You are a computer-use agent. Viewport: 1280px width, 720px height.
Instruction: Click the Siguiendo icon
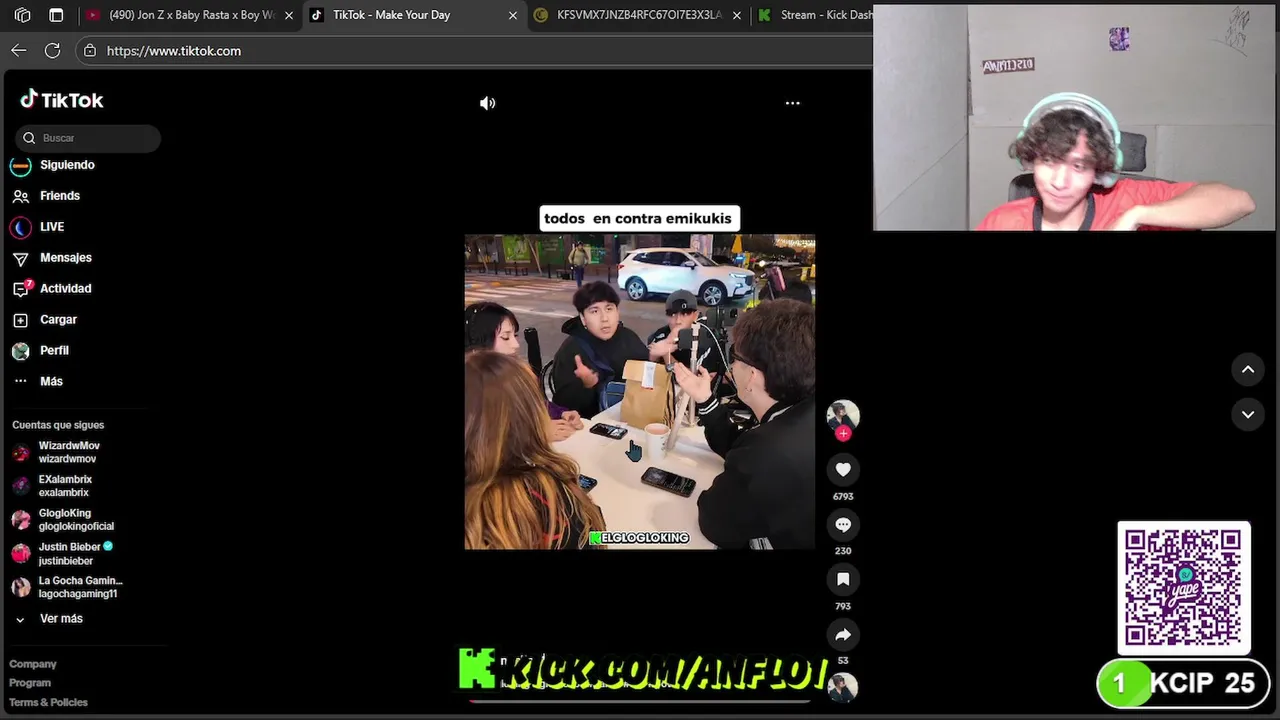tap(21, 165)
